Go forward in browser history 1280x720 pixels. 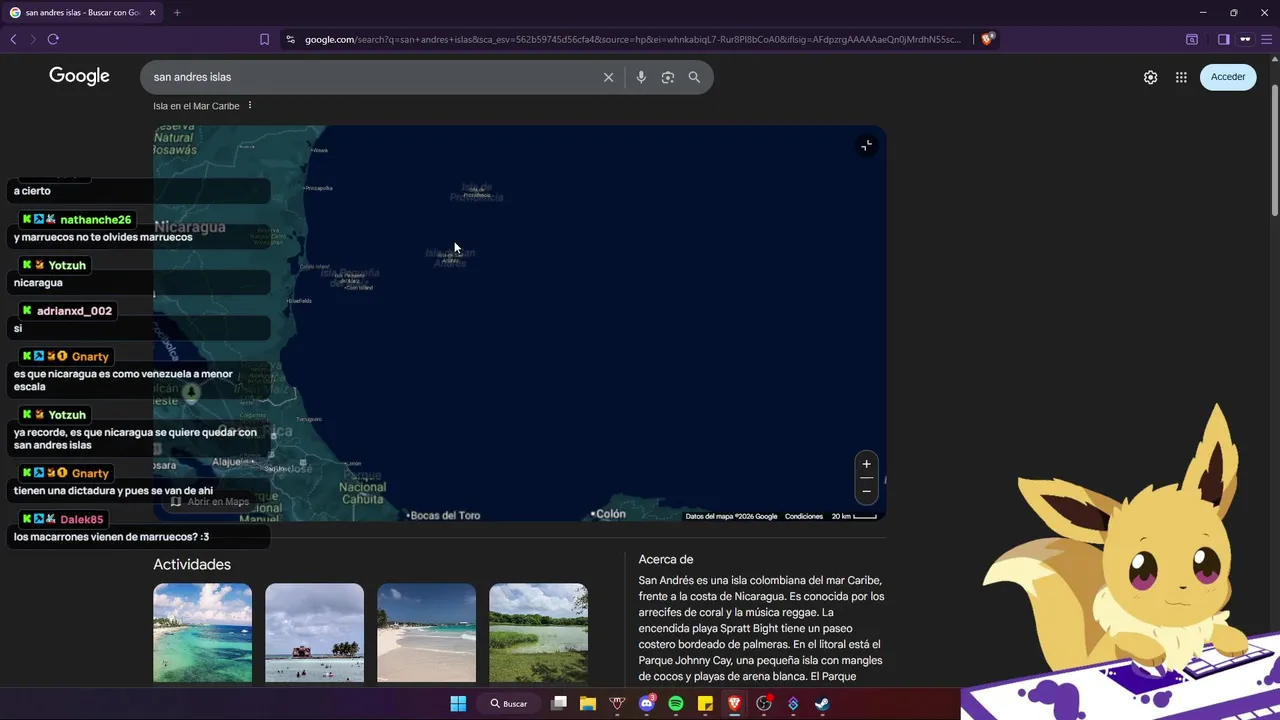click(33, 39)
